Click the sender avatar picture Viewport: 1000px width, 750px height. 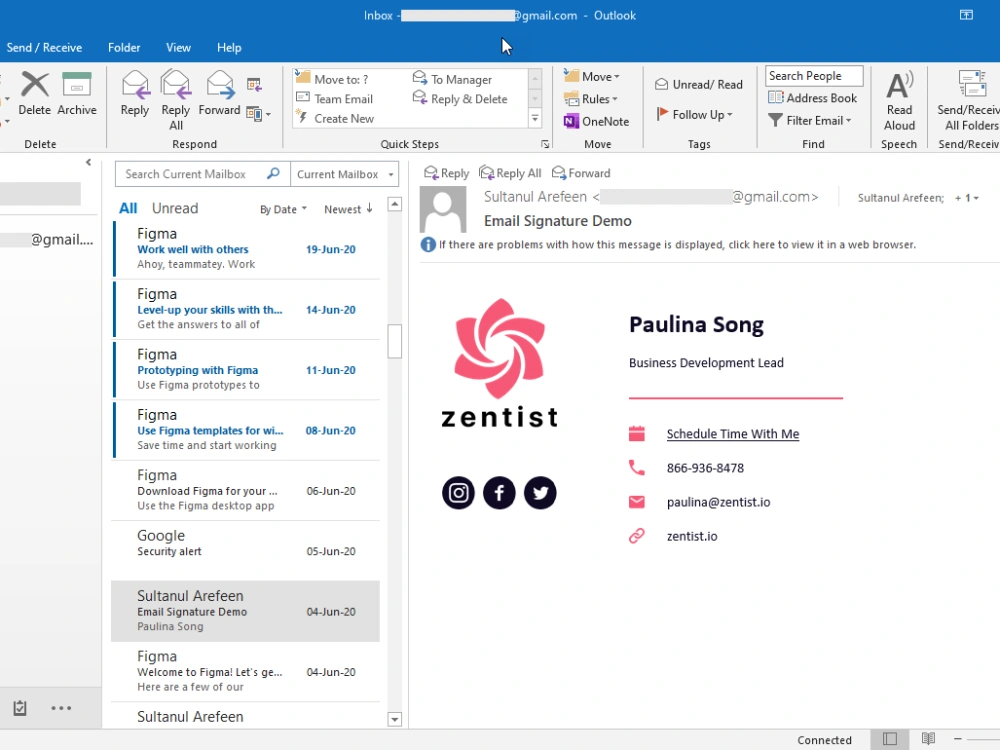tap(443, 210)
